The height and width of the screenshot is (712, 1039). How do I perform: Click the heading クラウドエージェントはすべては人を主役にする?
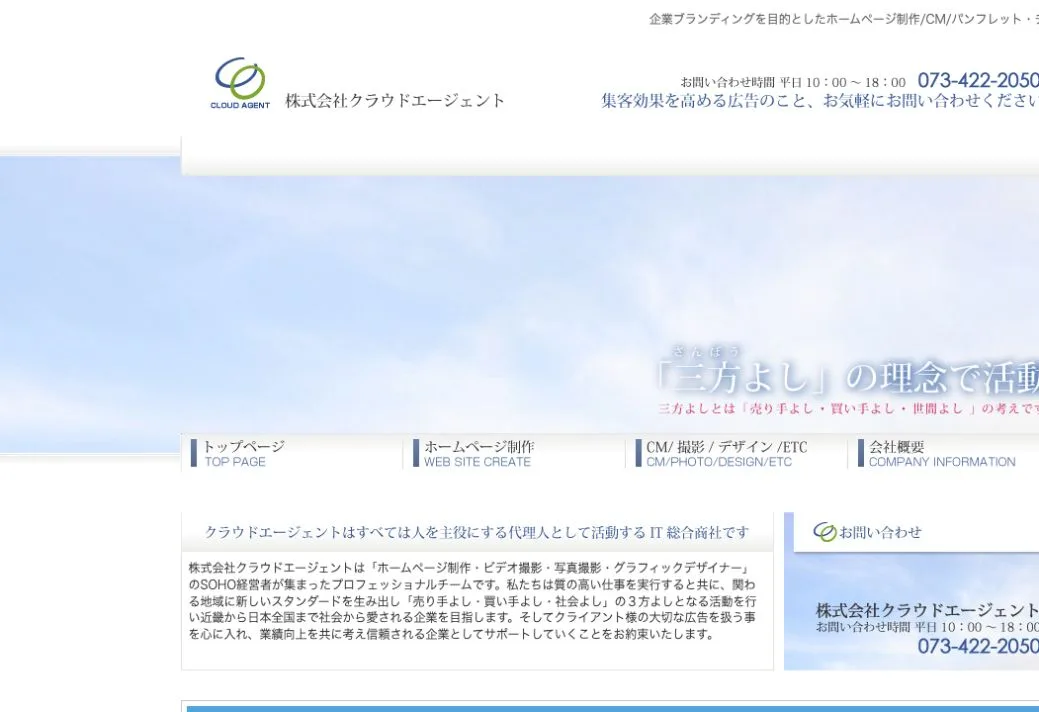(x=477, y=533)
